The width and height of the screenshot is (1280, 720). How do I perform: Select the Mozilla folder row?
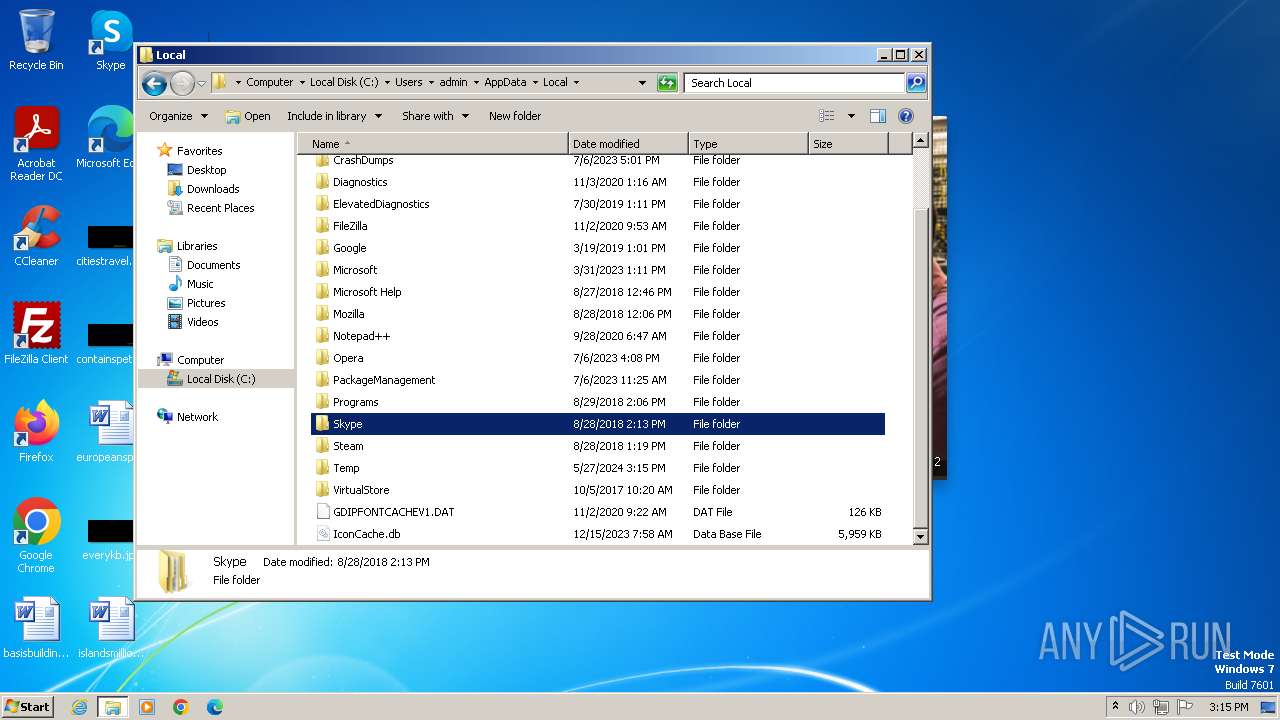598,314
